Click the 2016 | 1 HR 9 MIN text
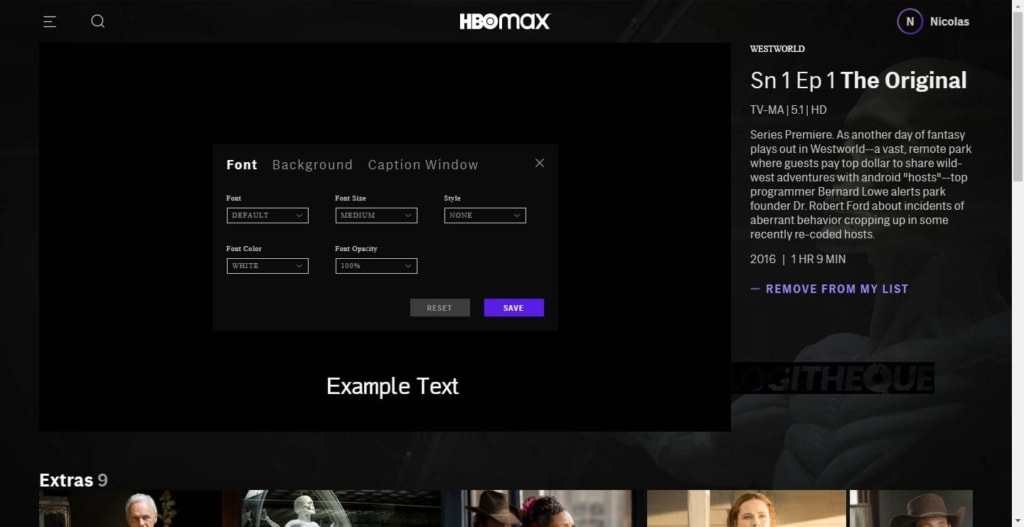The image size is (1024, 527). [x=797, y=259]
